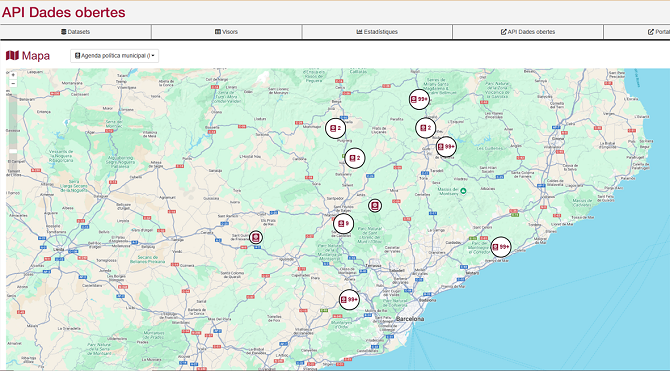
Task: Select the single marker east of Sant Fruitós de Bages
Action: pos(375,206)
